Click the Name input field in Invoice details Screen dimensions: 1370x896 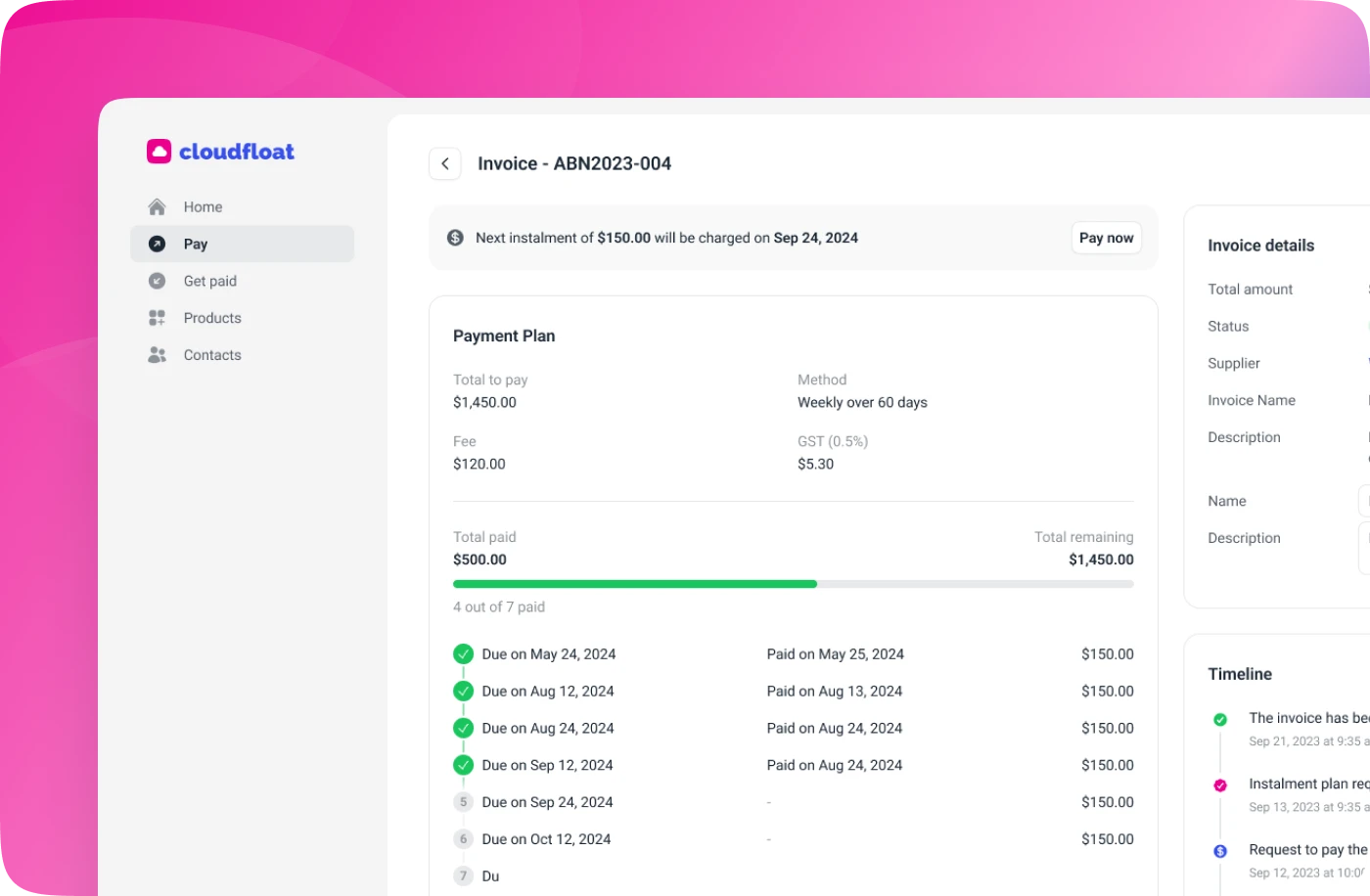1366,500
